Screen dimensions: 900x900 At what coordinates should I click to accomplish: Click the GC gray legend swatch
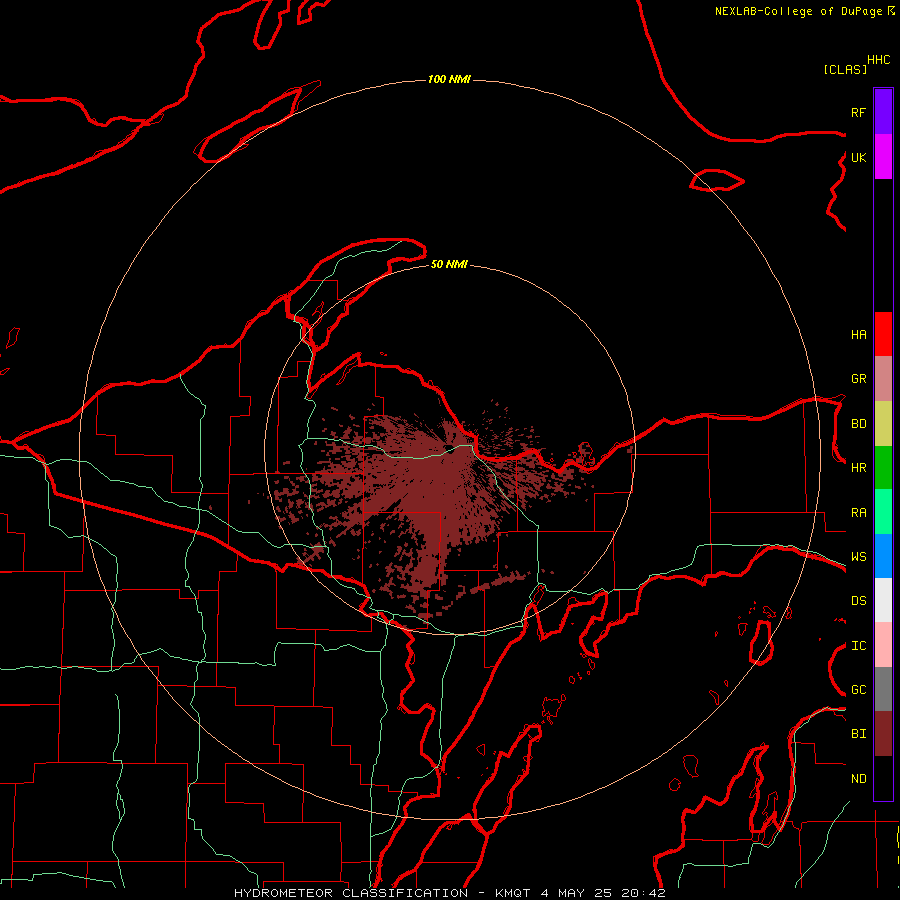point(883,689)
